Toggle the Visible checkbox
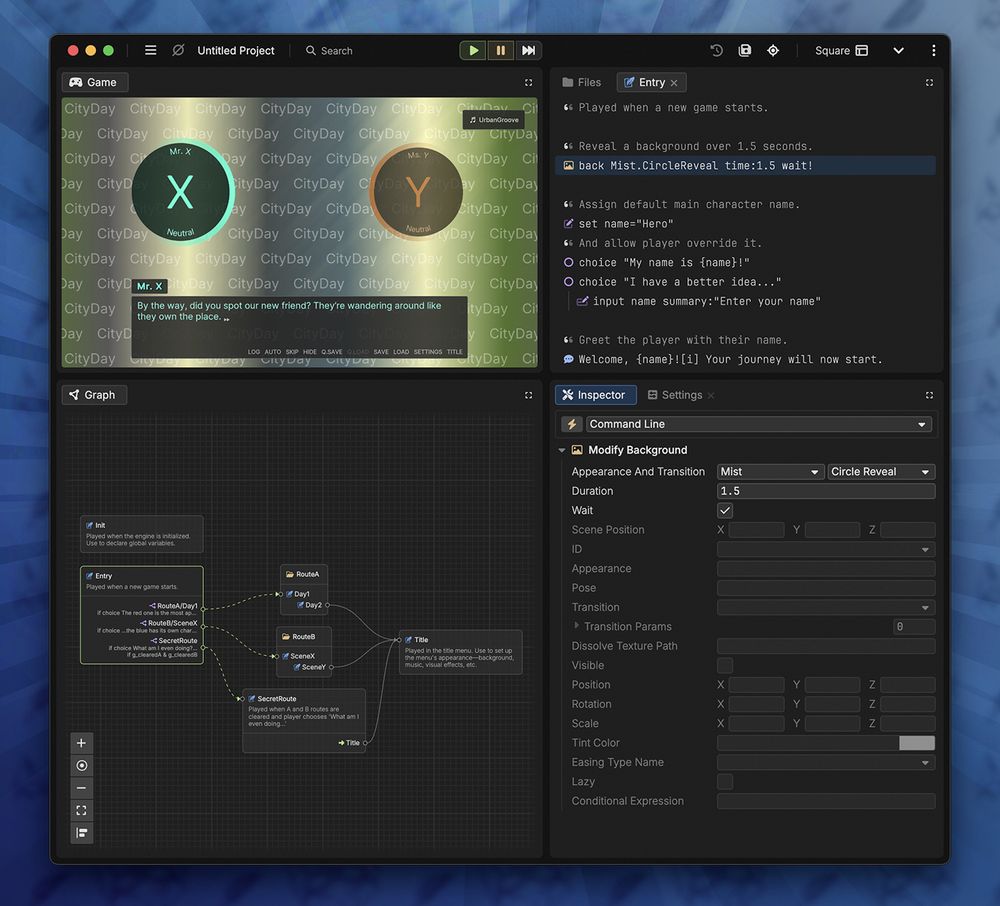Viewport: 1000px width, 906px height. pos(725,665)
